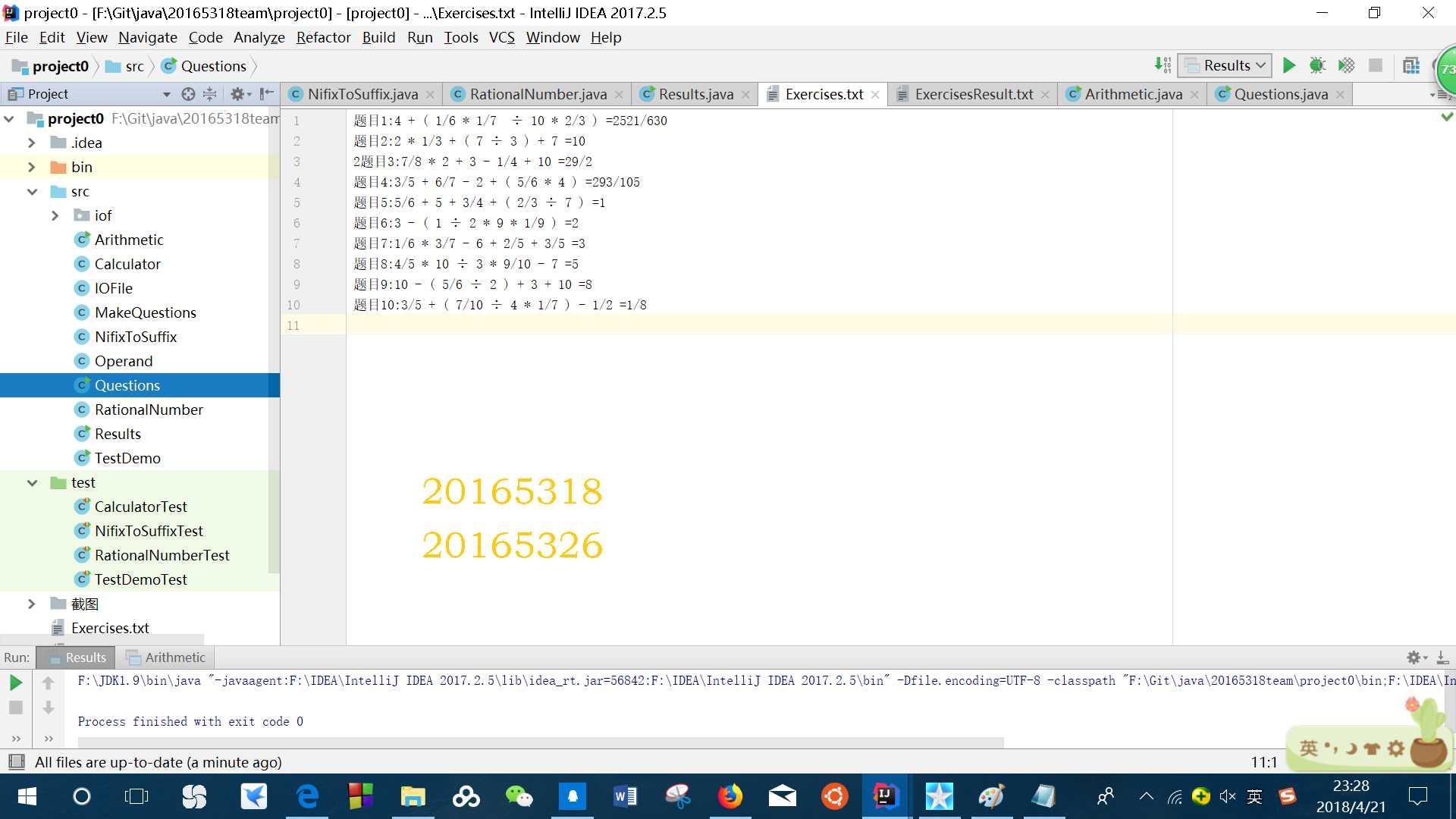
Task: Open the Navigate menu in menu bar
Action: (148, 37)
